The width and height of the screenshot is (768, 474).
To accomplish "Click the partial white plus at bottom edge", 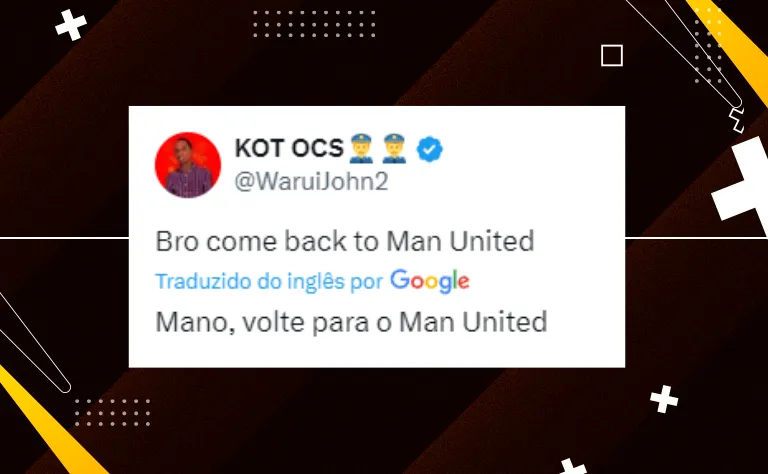I will point(572,466).
